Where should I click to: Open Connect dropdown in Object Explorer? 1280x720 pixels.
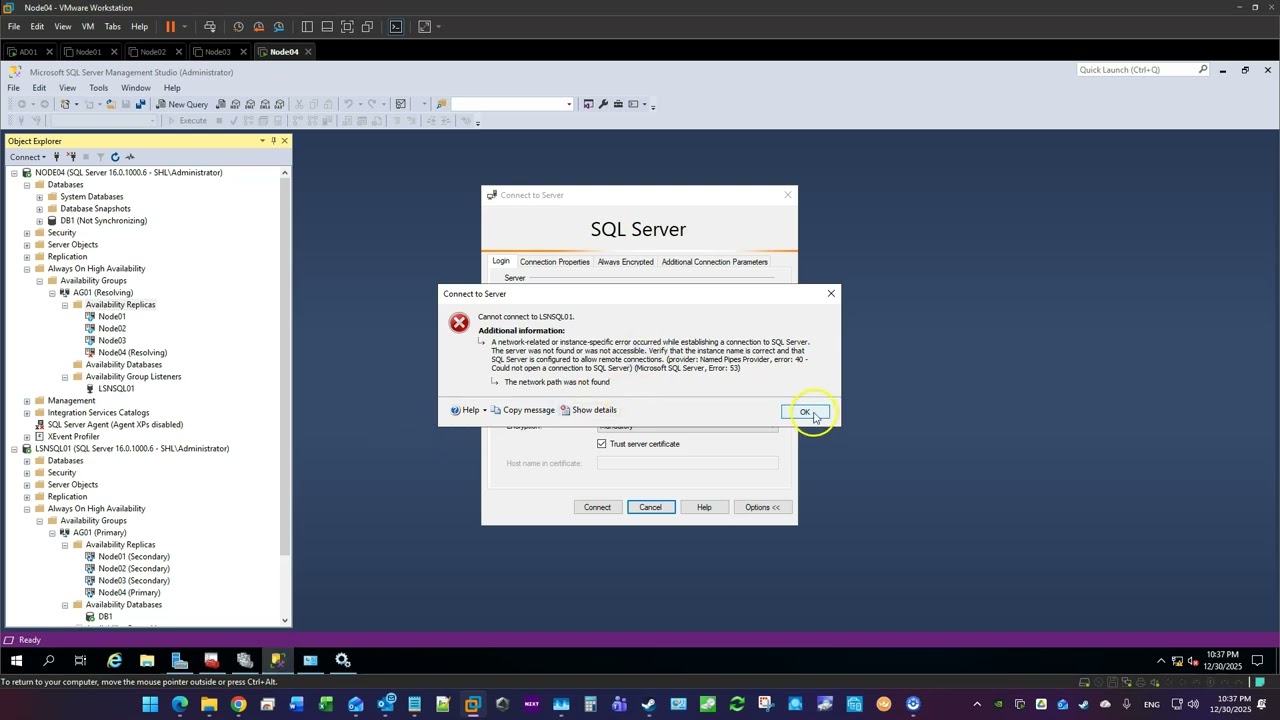pyautogui.click(x=28, y=157)
